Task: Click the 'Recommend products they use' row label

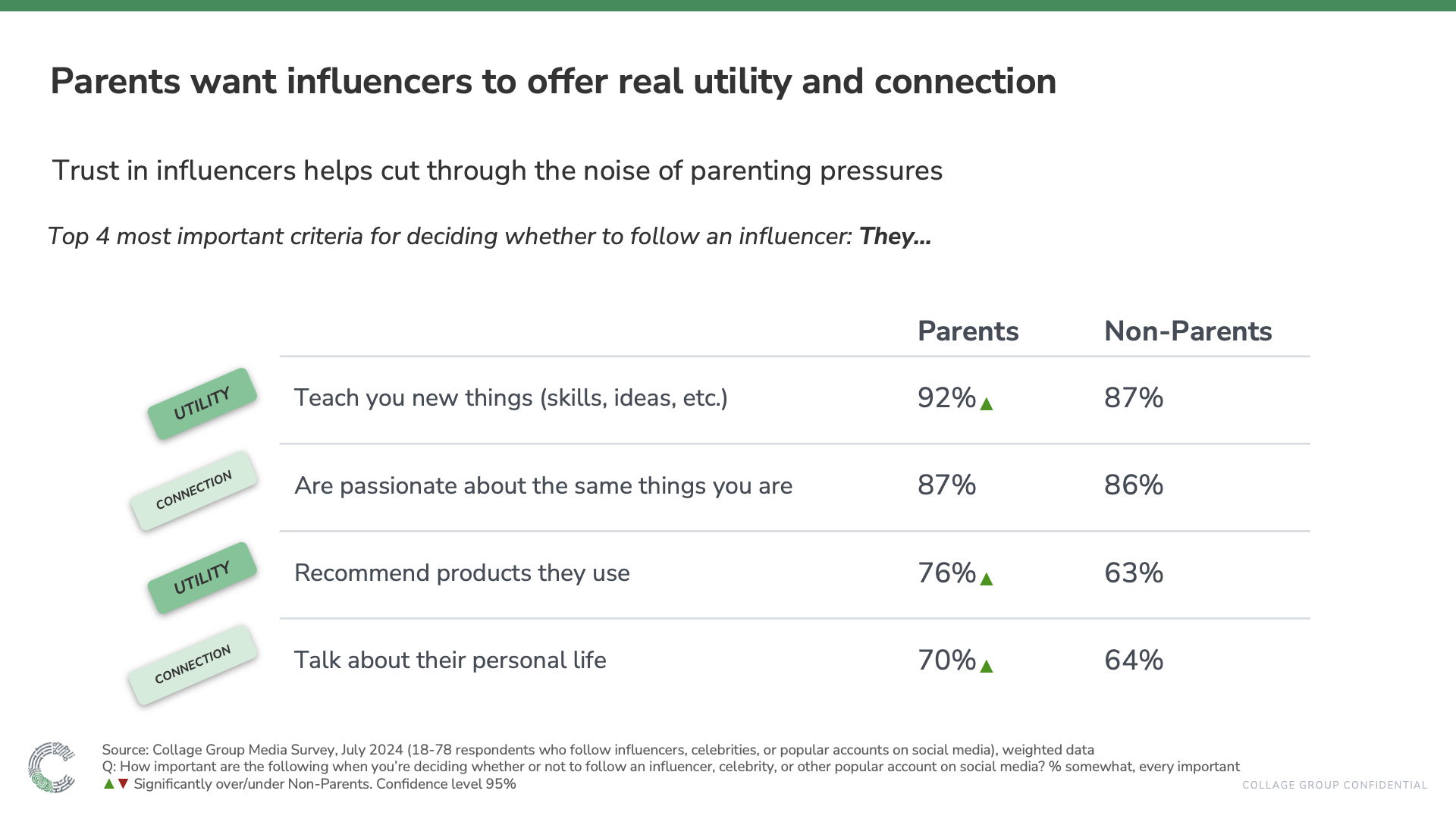Action: pyautogui.click(x=462, y=573)
